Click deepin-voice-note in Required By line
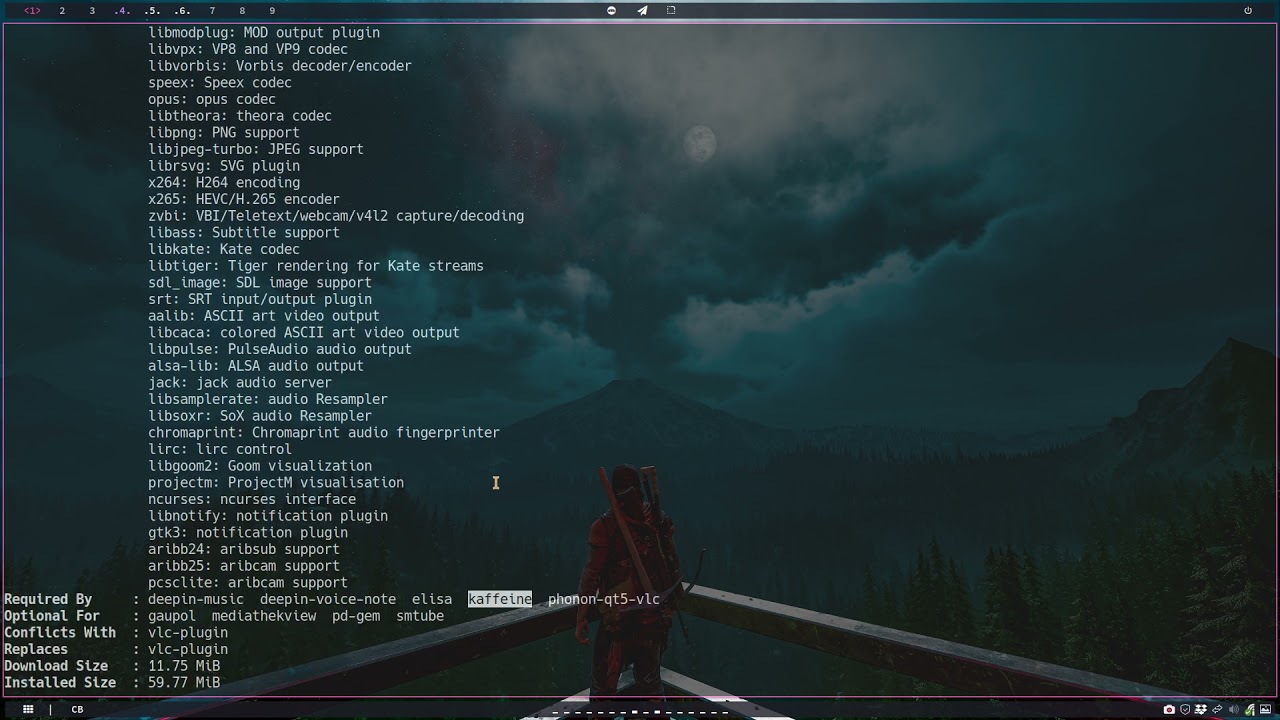1280x720 pixels. [328, 599]
